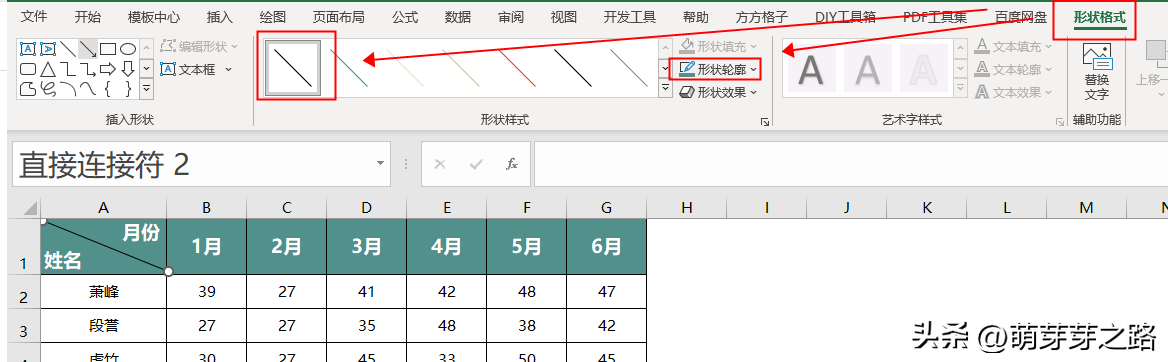
Task: Go to the 数据 tab
Action: tap(457, 16)
